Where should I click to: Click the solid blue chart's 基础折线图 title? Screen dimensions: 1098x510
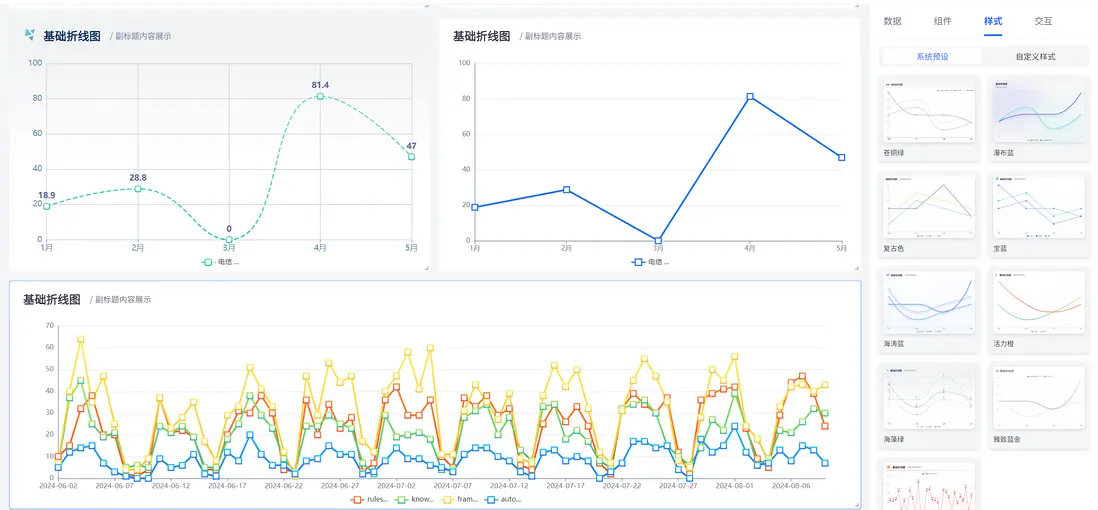pos(482,36)
